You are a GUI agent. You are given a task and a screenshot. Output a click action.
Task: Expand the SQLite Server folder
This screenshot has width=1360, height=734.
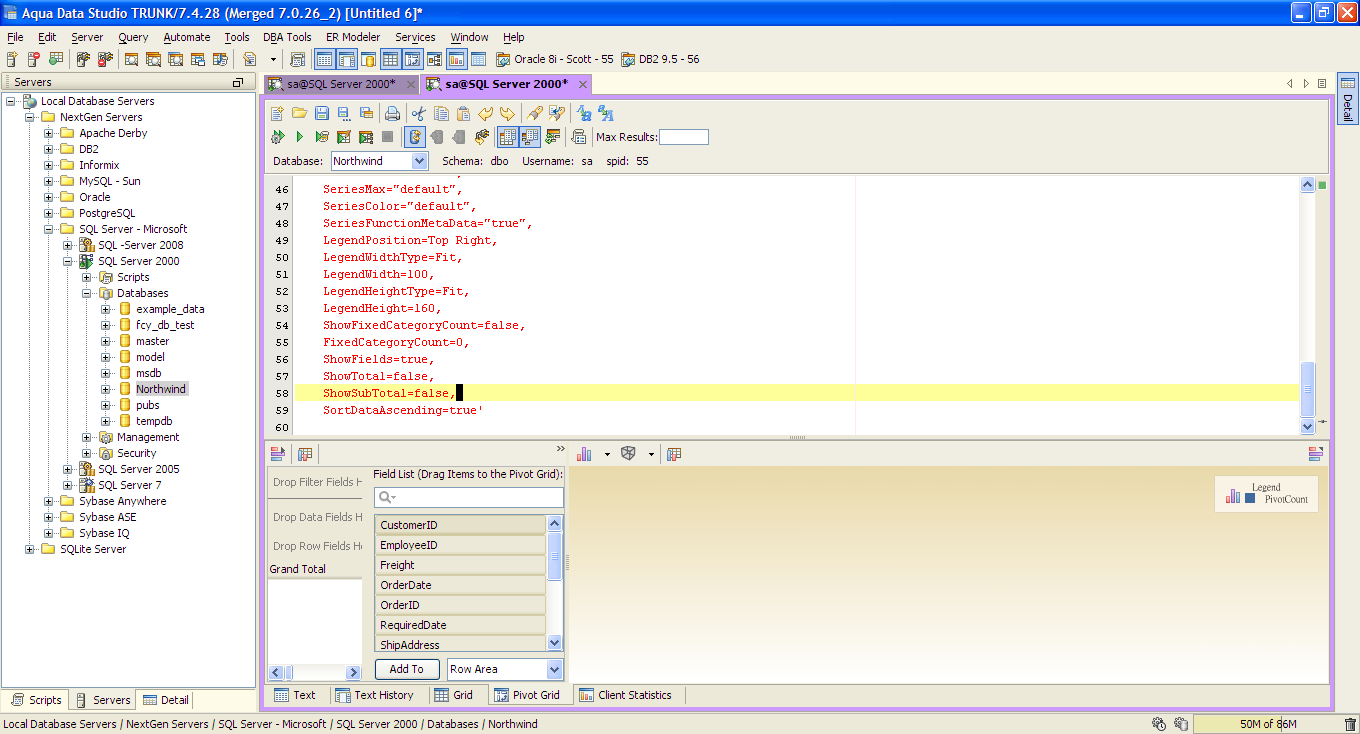tap(30, 549)
